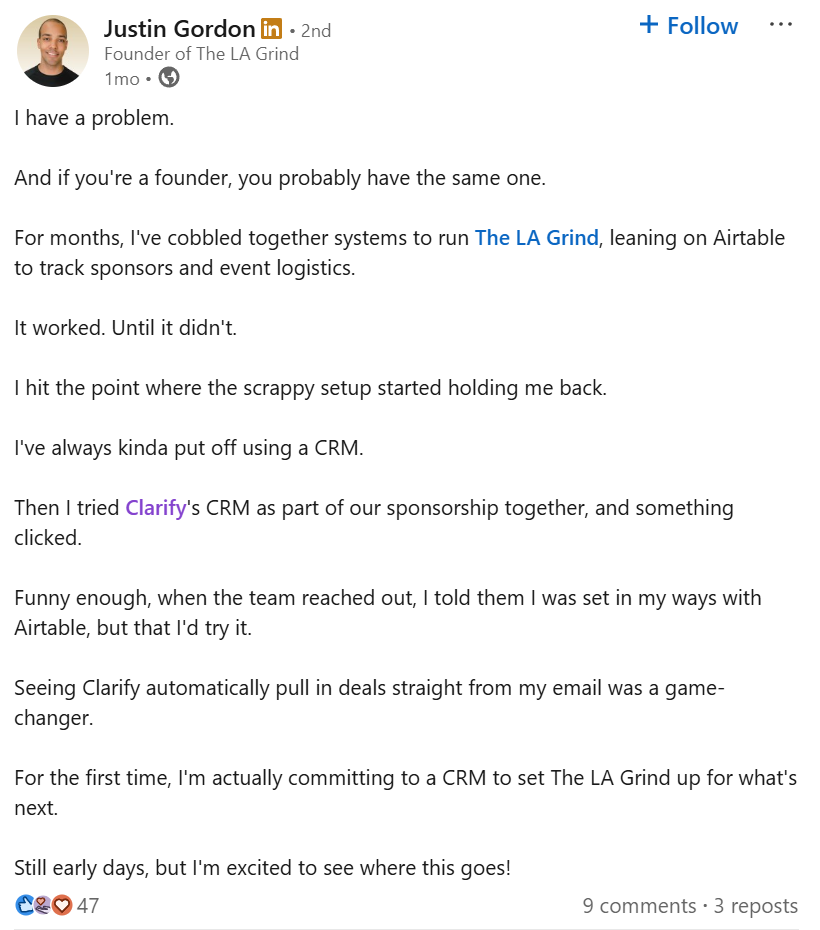
Task: Click the '2nd' connection degree label
Action: click(316, 30)
